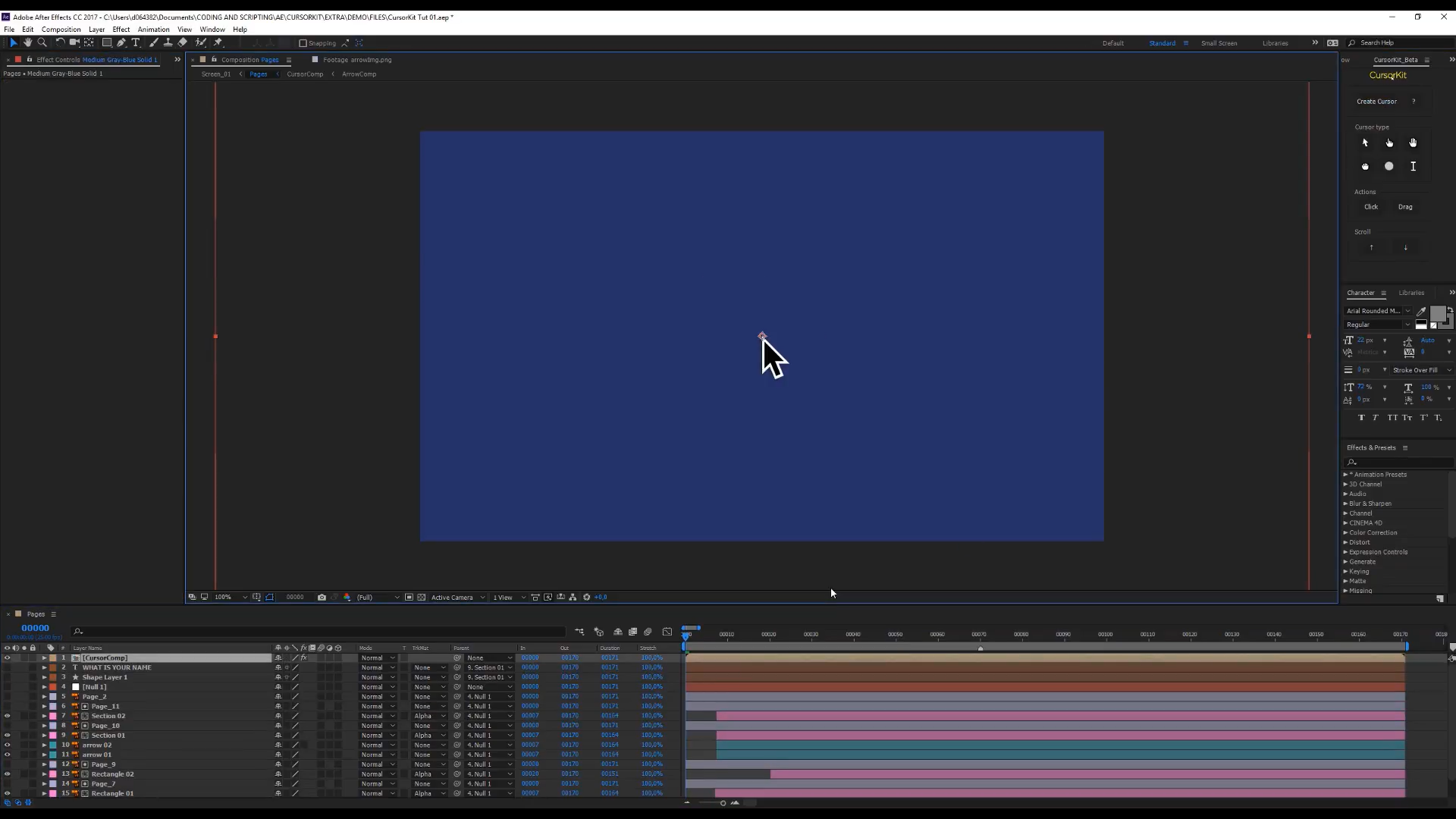Toggle Faux Bold in Character panel
The width and height of the screenshot is (1456, 819).
(1361, 418)
